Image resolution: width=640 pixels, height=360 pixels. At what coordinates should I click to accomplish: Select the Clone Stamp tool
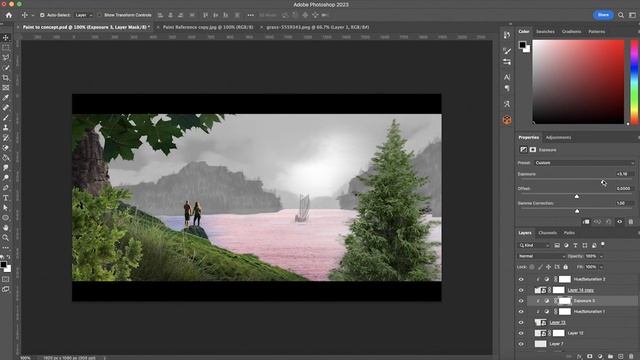pyautogui.click(x=6, y=128)
